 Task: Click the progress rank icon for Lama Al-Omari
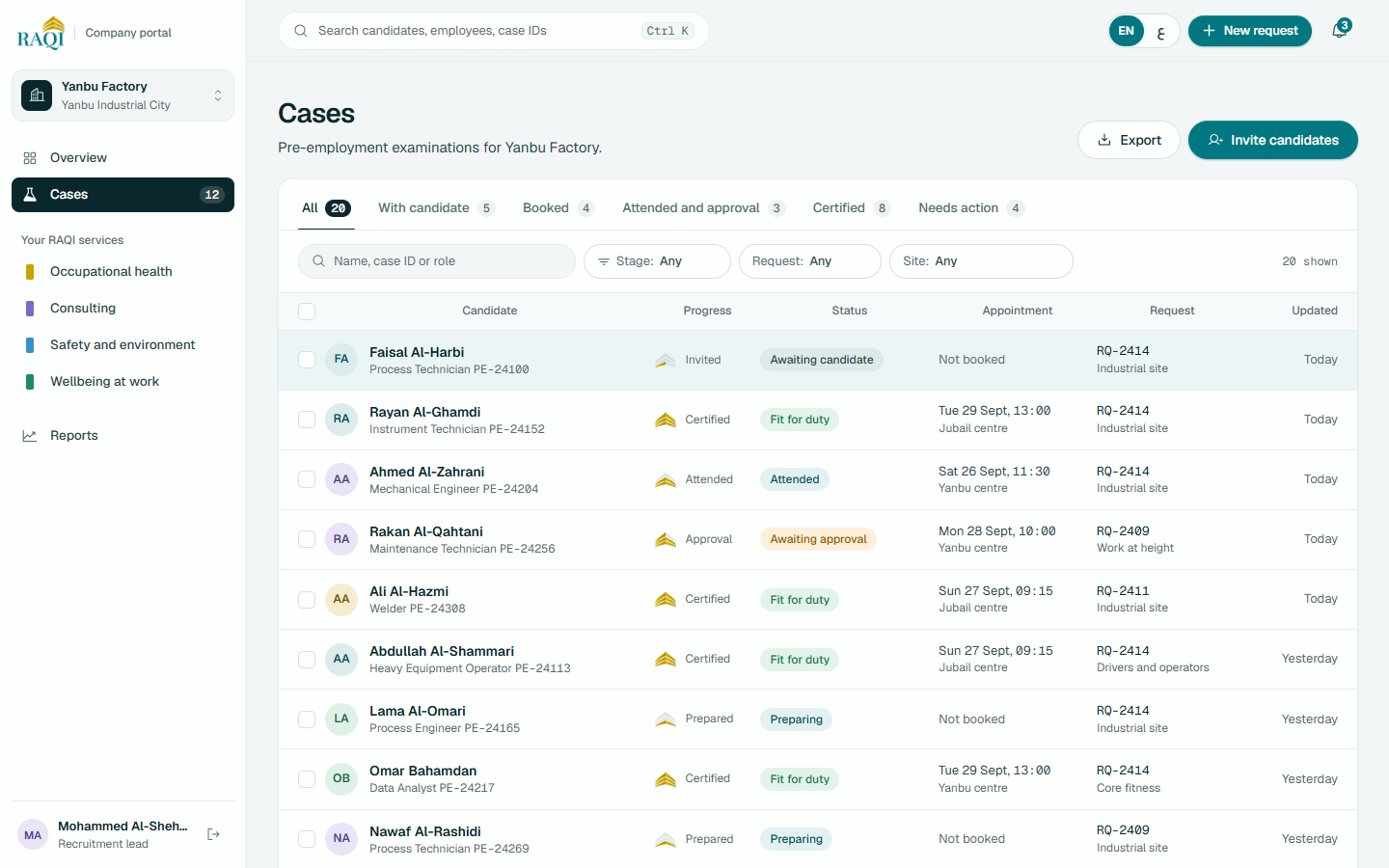(x=666, y=719)
